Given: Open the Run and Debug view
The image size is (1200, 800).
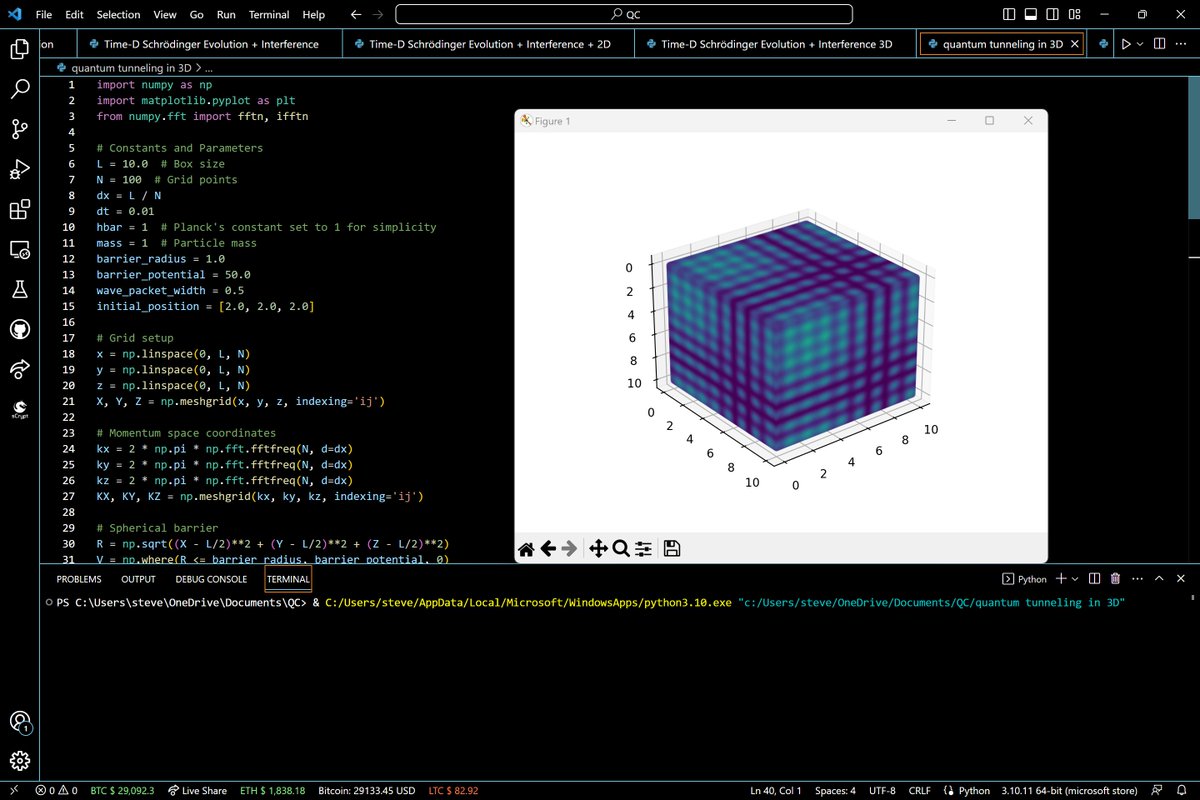Looking at the screenshot, I should click(x=19, y=169).
